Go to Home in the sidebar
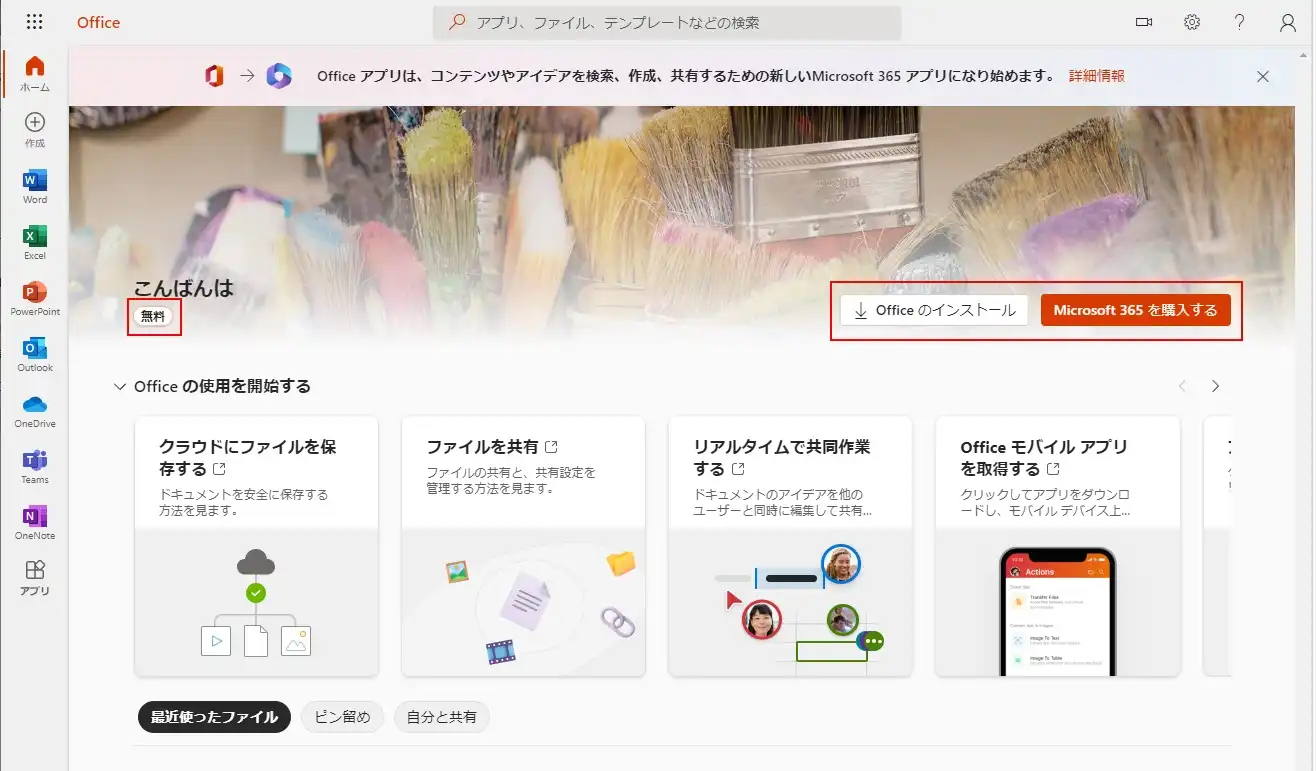 [x=35, y=74]
